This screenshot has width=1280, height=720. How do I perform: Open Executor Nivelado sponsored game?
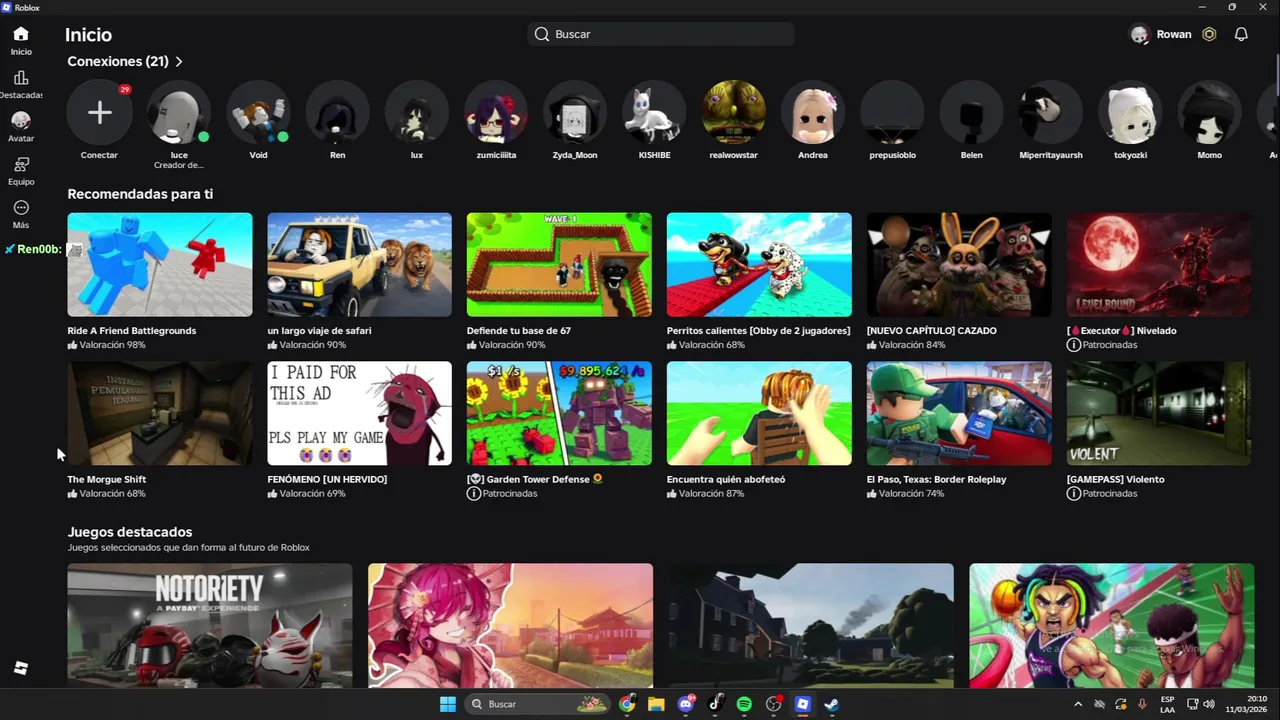tap(1159, 264)
